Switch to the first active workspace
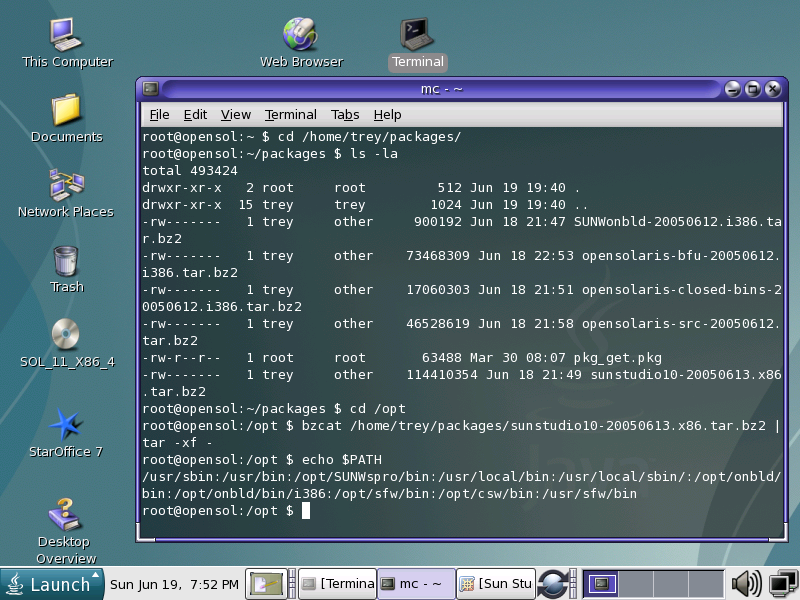The height and width of the screenshot is (600, 800). (x=601, y=583)
